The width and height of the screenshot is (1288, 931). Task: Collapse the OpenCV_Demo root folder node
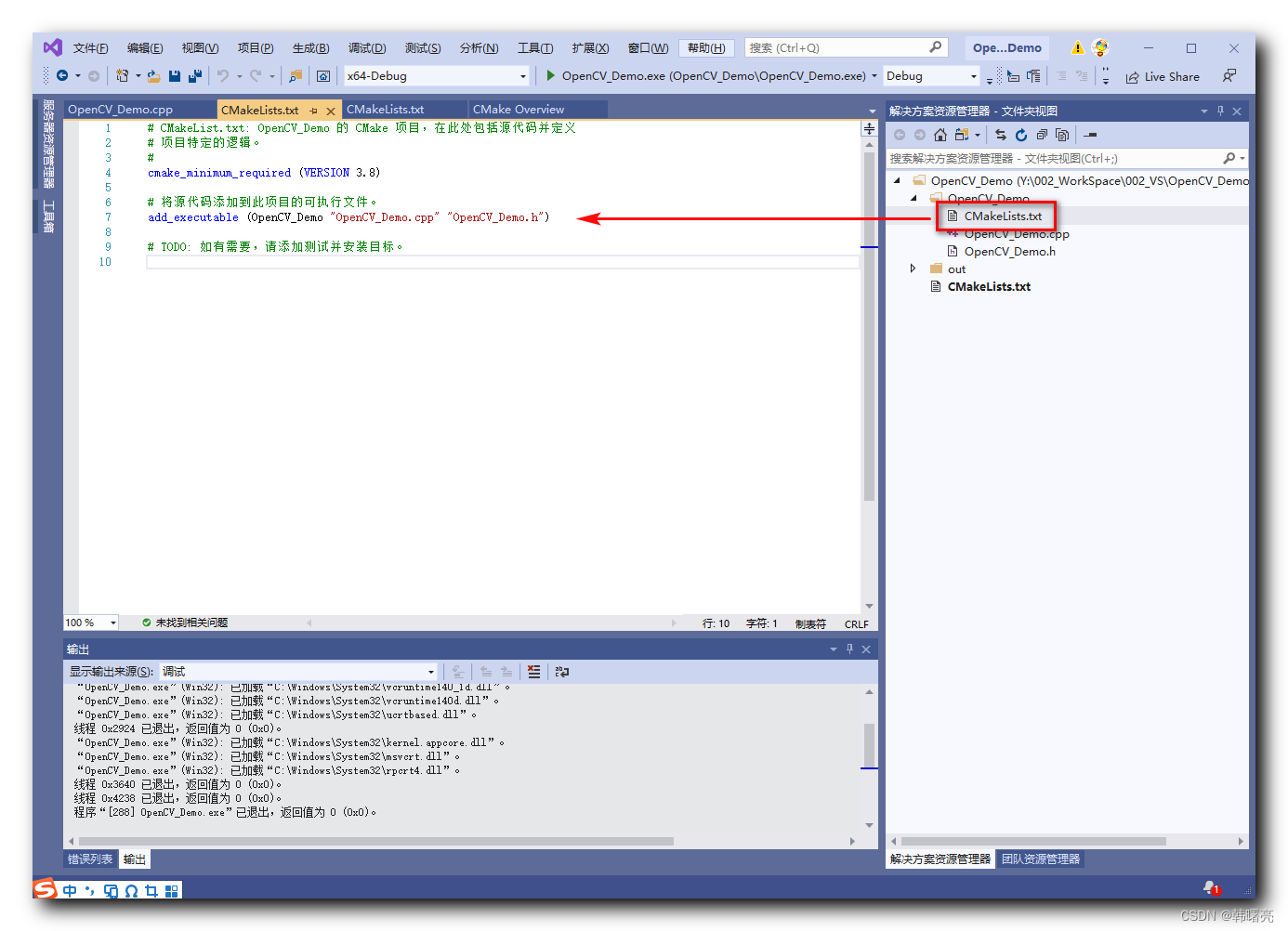point(897,180)
